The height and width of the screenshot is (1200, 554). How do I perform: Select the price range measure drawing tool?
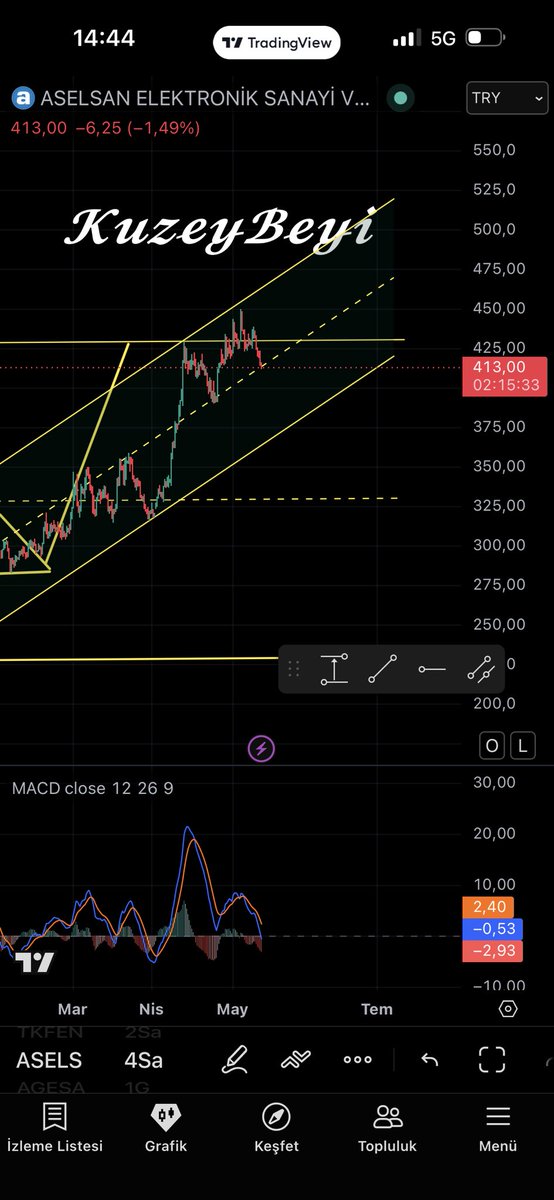334,669
